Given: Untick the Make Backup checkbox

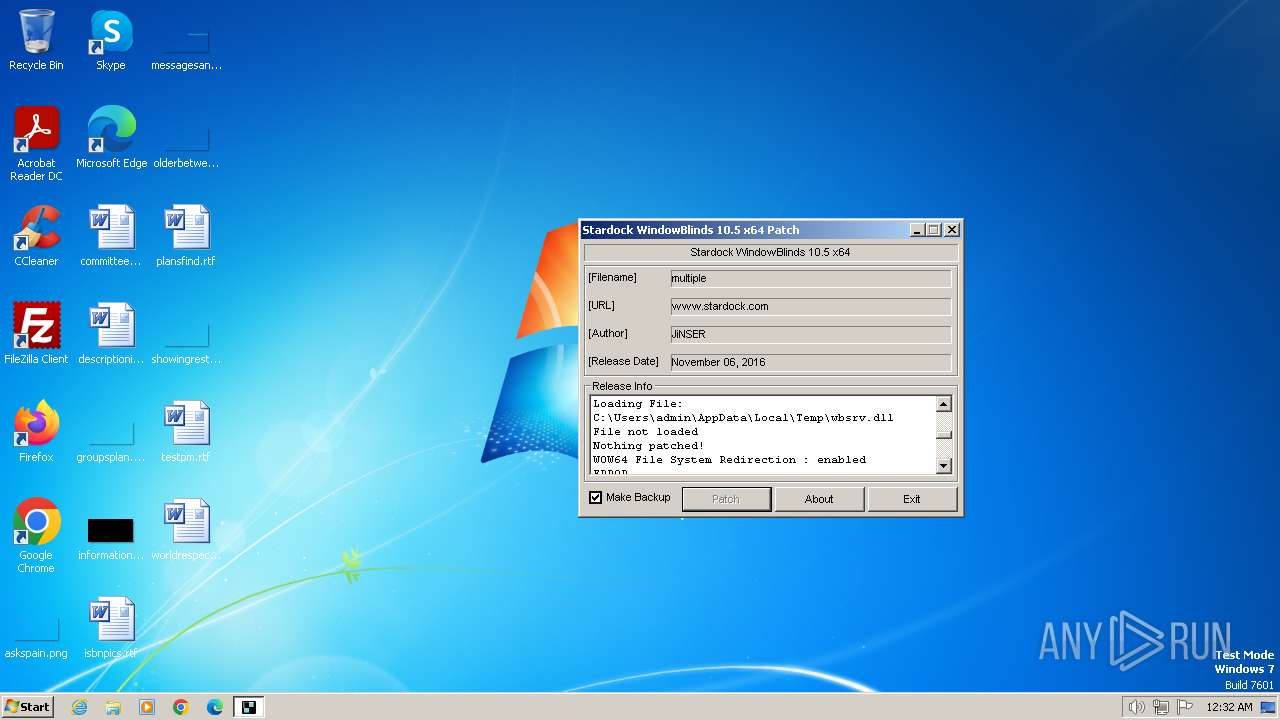Looking at the screenshot, I should click(596, 497).
